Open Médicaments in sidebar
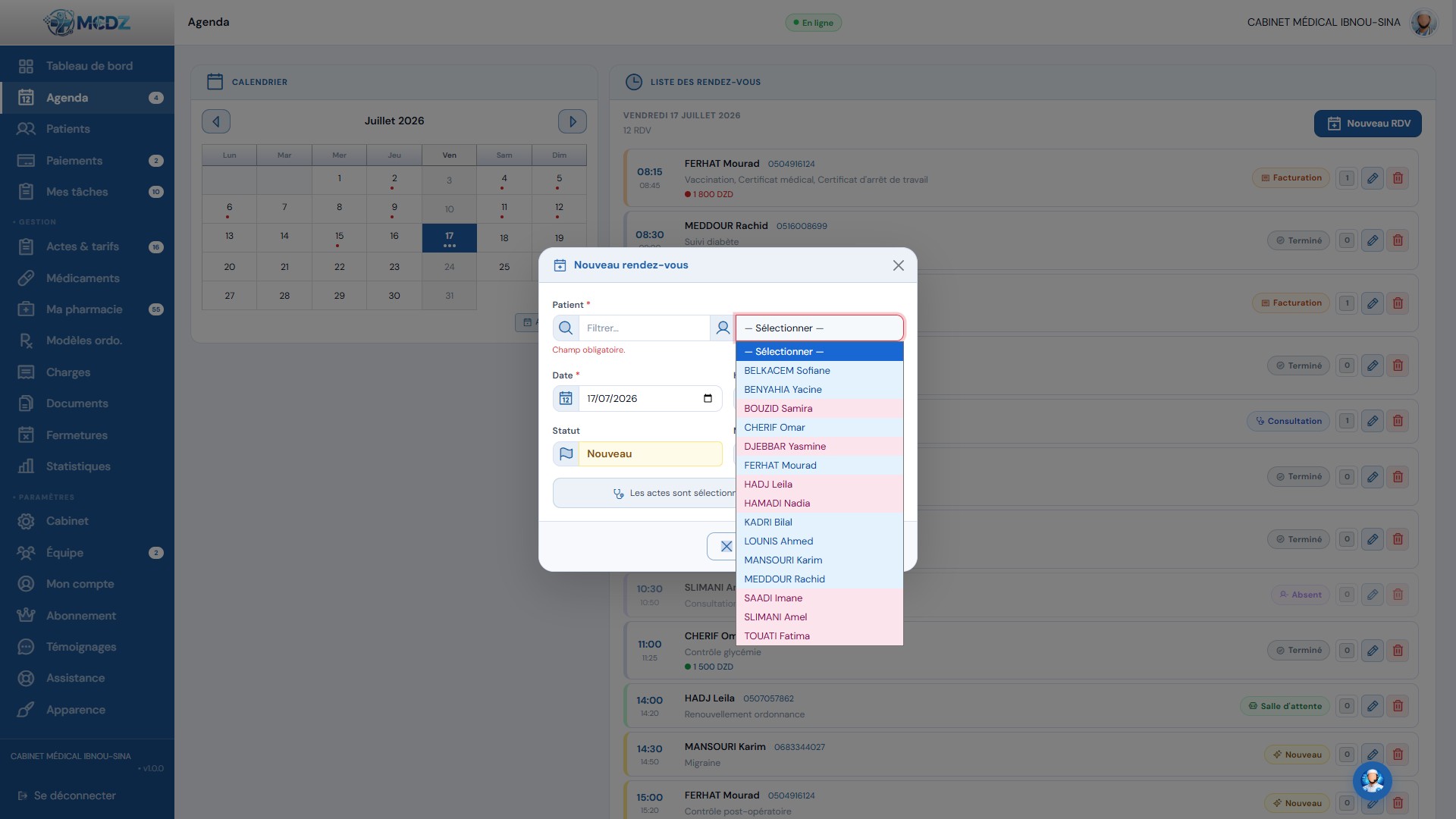The image size is (1456, 819). (x=87, y=278)
